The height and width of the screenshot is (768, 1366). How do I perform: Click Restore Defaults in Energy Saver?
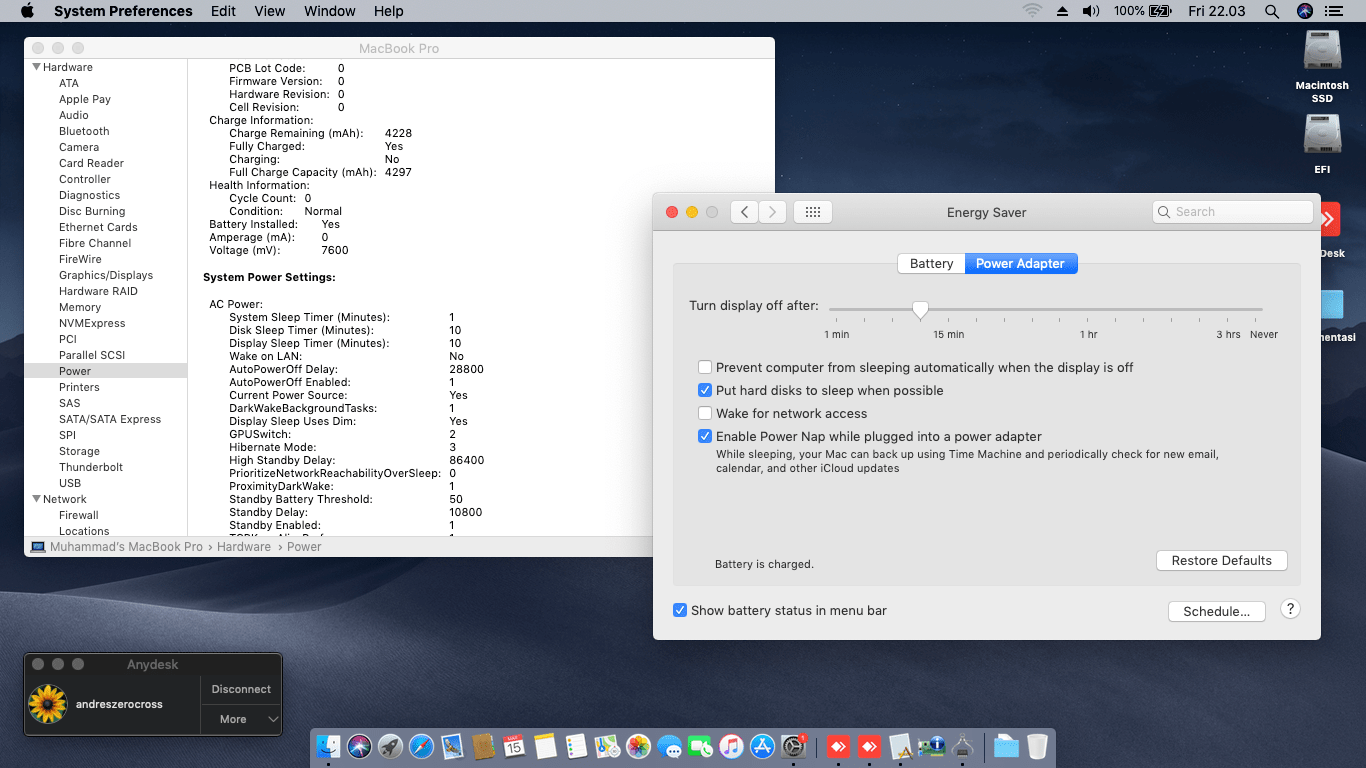(x=1222, y=561)
